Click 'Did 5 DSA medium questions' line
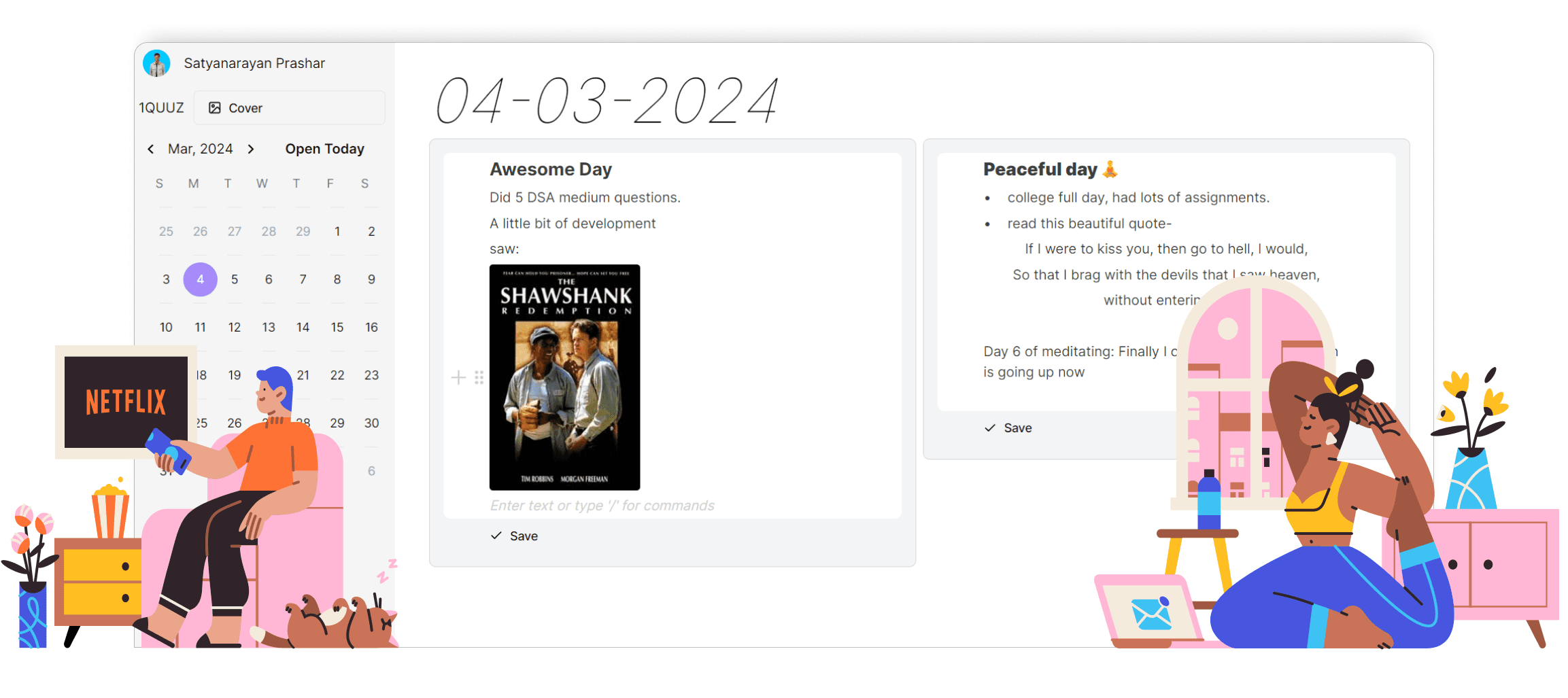 [585, 198]
